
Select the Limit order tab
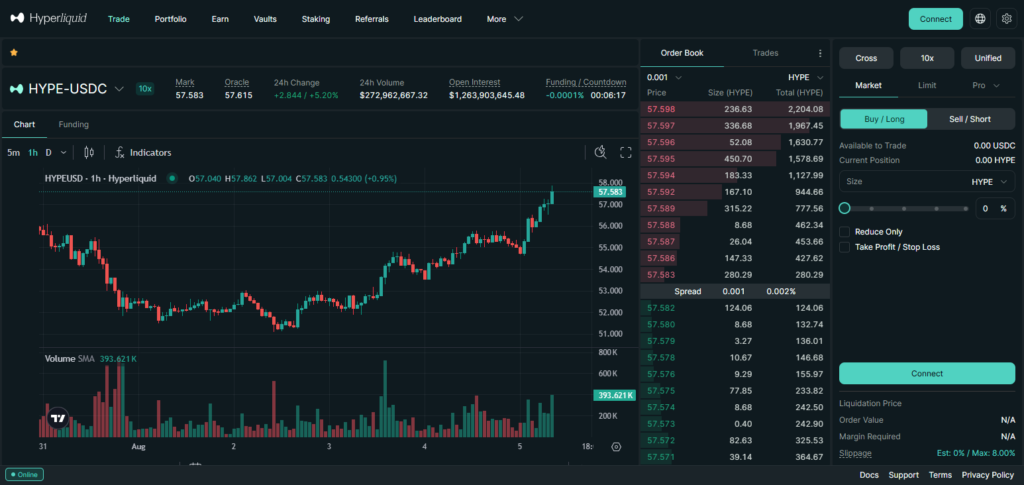click(927, 85)
